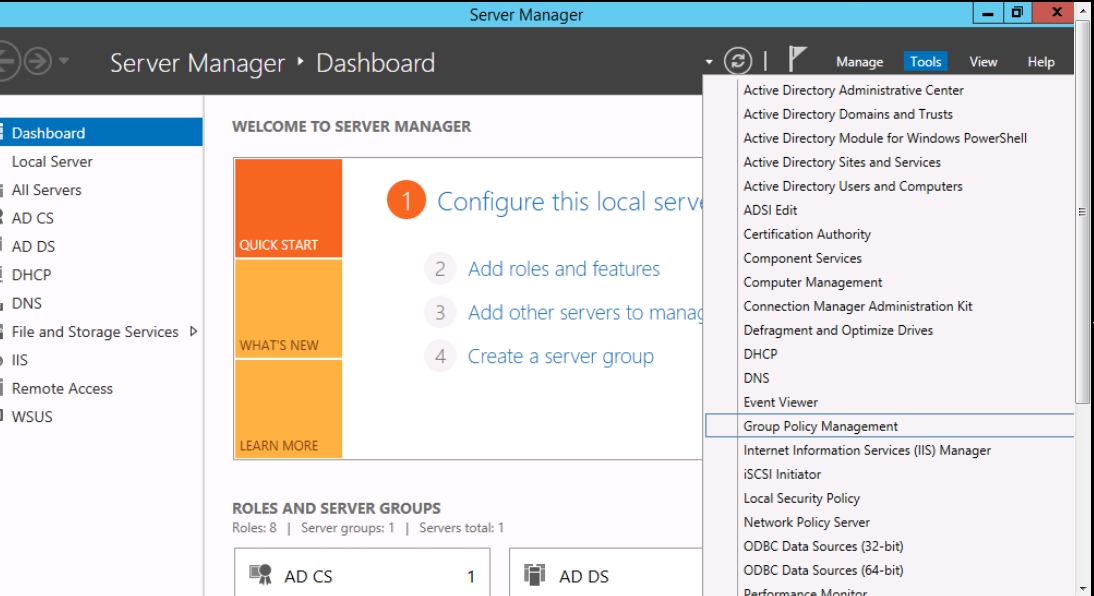This screenshot has height=596, width=1094.
Task: Expand File and Storage Services submenu arrow
Action: (193, 331)
